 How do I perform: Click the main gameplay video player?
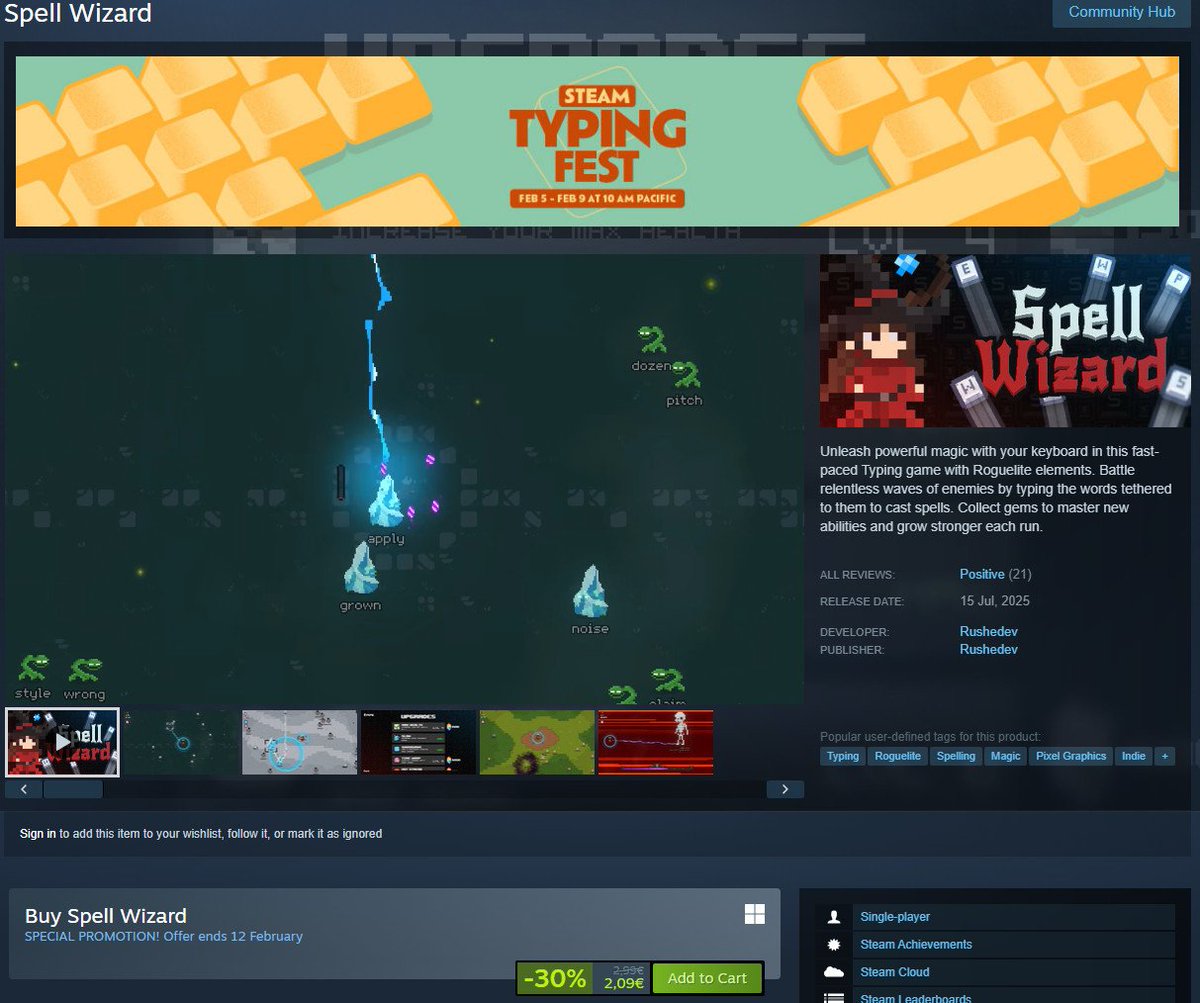click(x=404, y=479)
